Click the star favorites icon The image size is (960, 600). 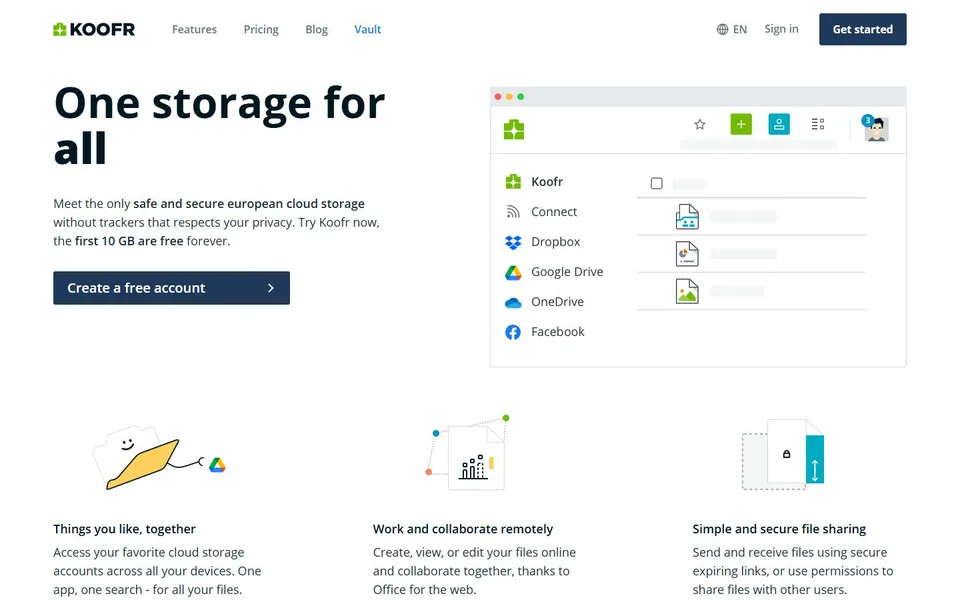point(700,124)
